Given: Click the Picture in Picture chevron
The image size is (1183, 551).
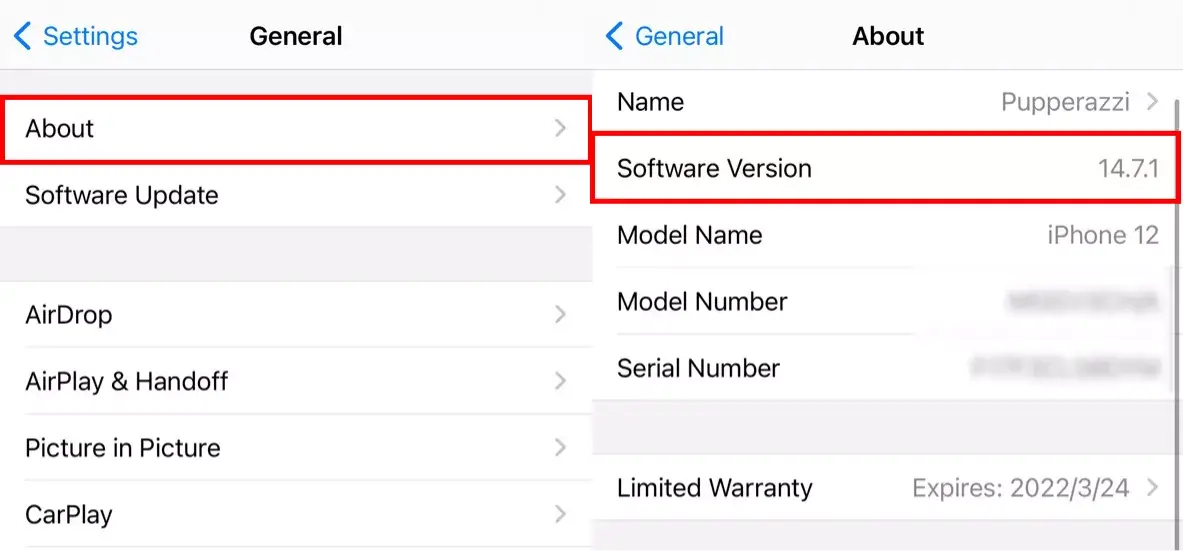Looking at the screenshot, I should [561, 448].
